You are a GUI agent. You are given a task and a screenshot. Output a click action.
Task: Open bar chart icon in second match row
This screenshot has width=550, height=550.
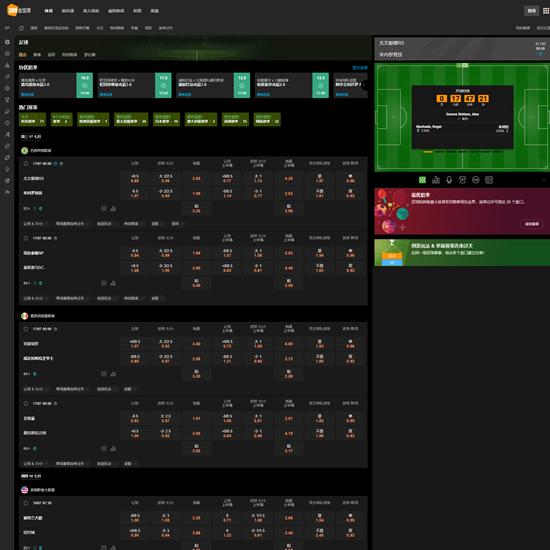tap(113, 283)
